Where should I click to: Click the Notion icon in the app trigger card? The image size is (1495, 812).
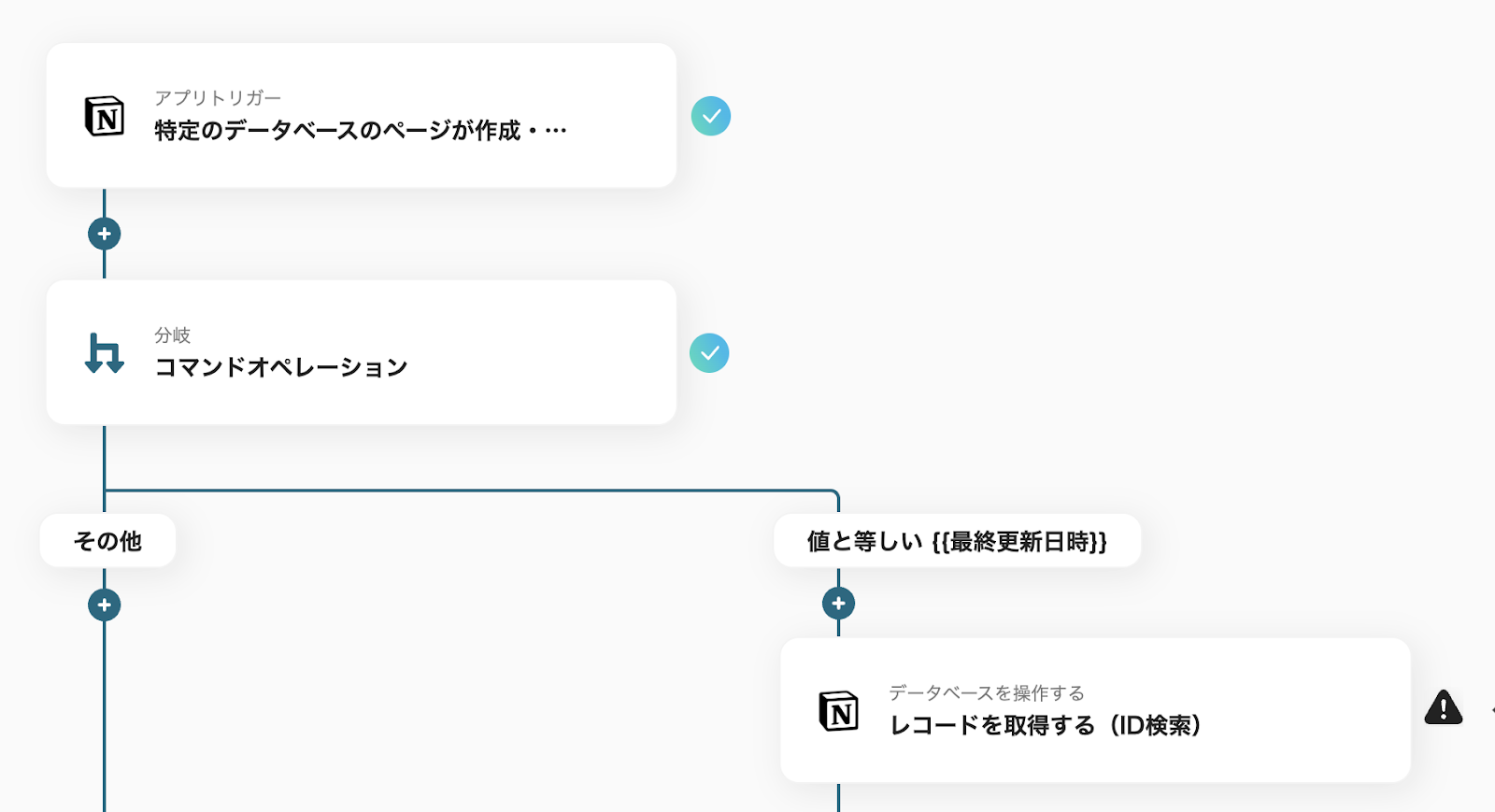coord(105,116)
